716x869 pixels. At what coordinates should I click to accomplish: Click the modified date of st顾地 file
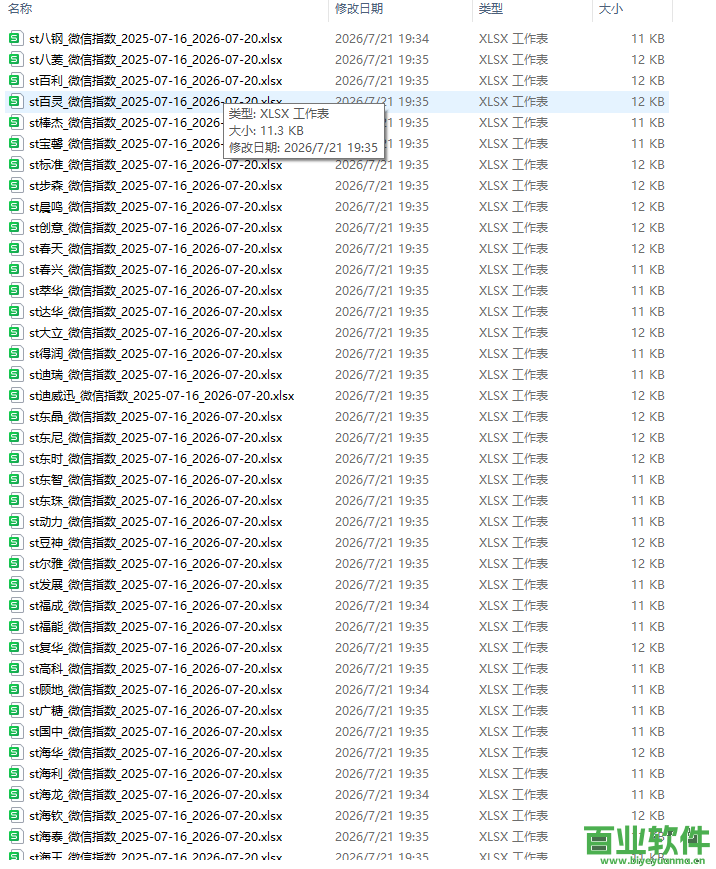[382, 689]
